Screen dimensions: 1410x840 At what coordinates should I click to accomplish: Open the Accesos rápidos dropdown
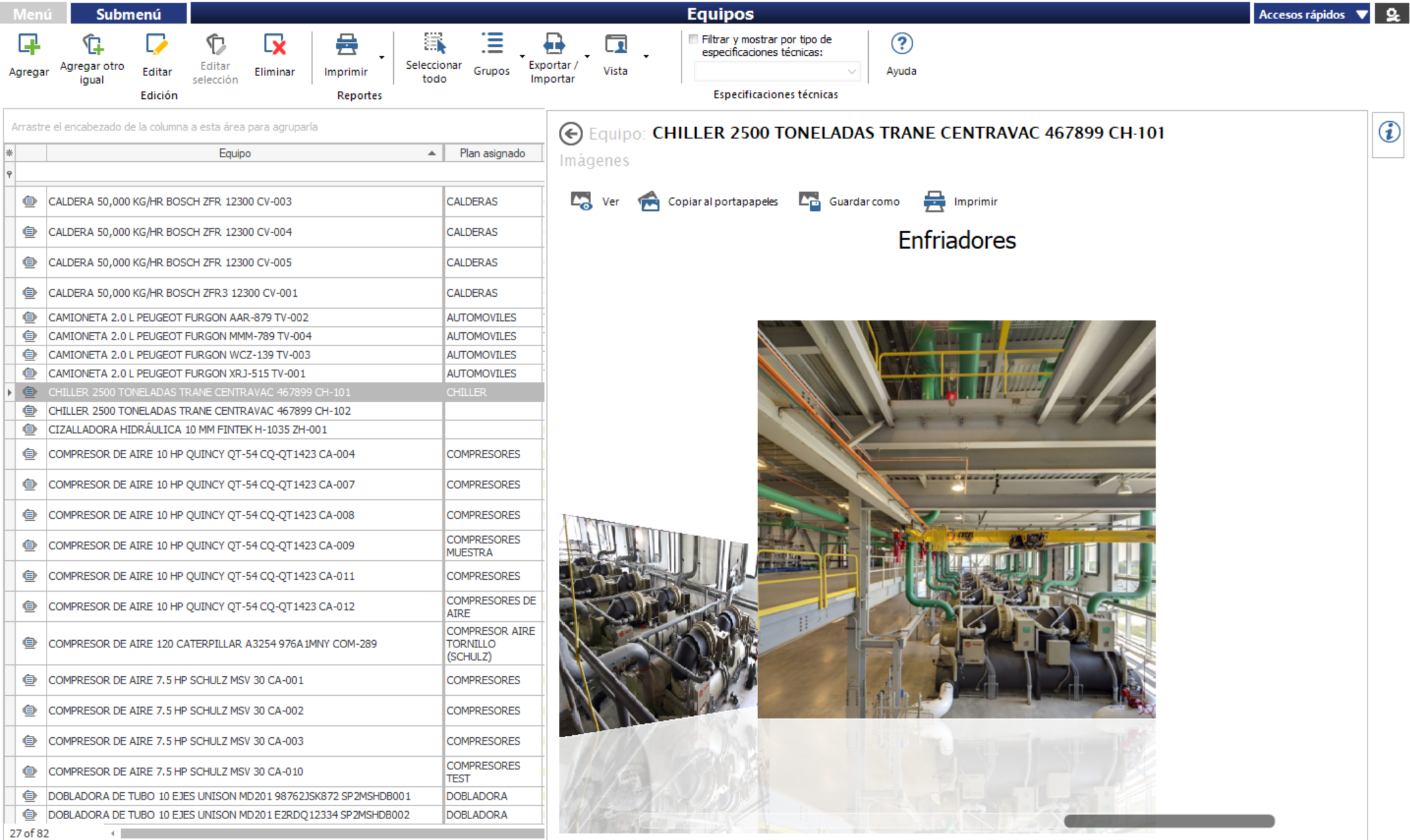coord(1312,14)
